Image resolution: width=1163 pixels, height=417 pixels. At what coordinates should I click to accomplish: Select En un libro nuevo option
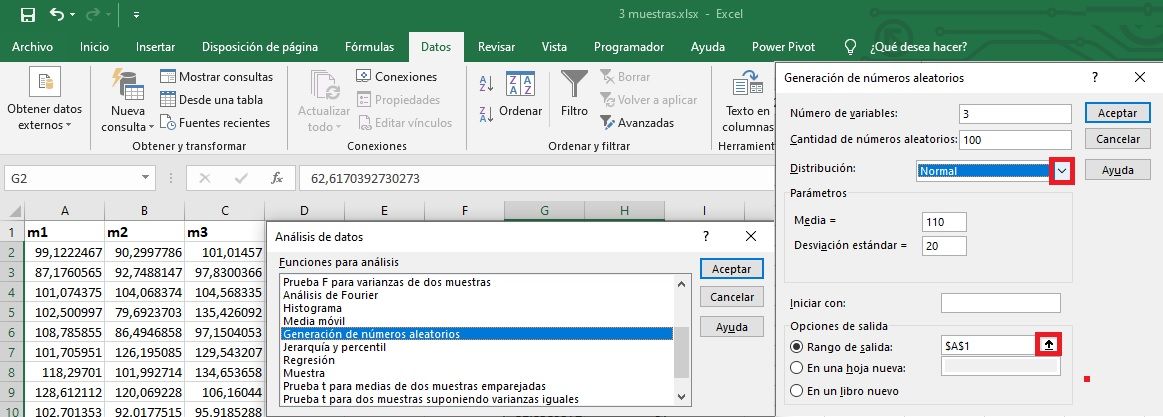[797, 390]
